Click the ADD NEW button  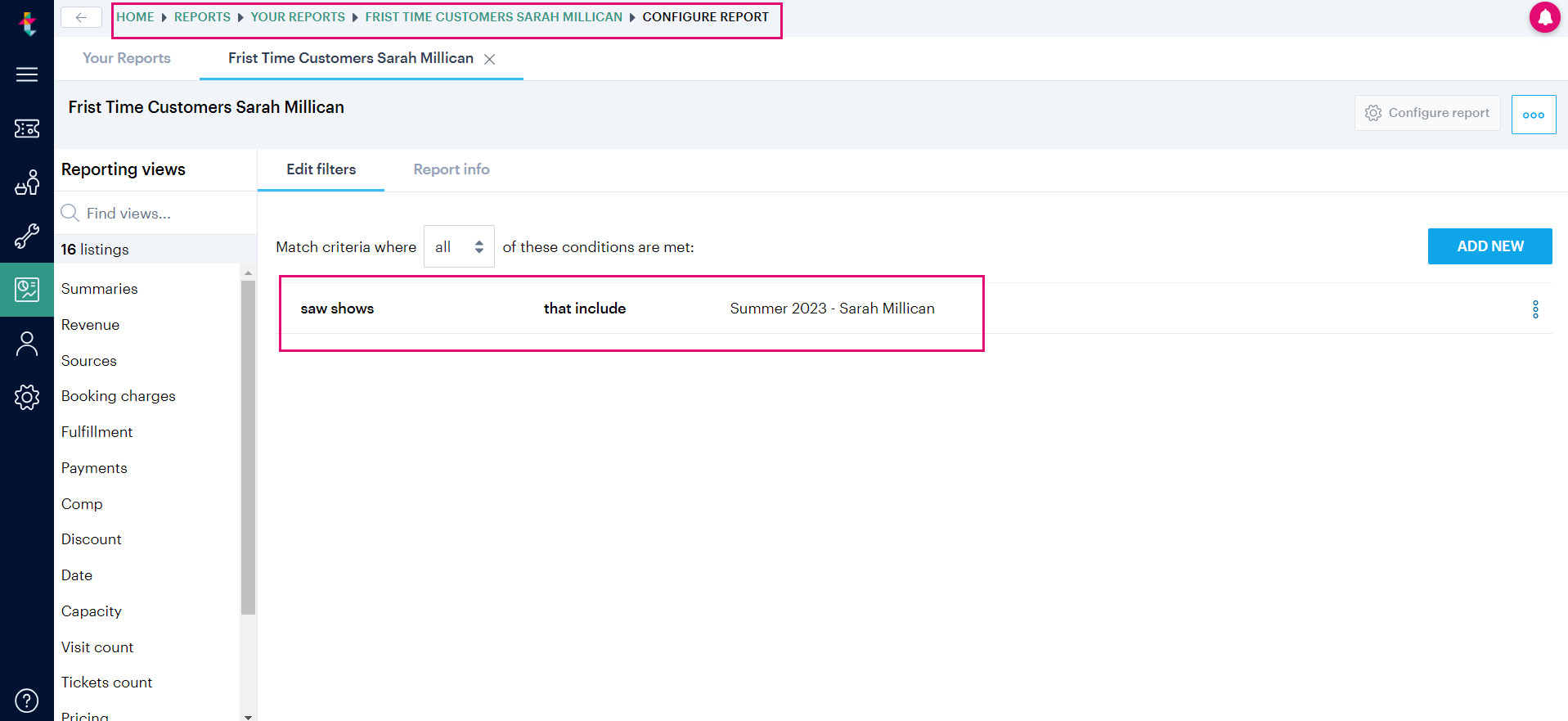(x=1489, y=246)
